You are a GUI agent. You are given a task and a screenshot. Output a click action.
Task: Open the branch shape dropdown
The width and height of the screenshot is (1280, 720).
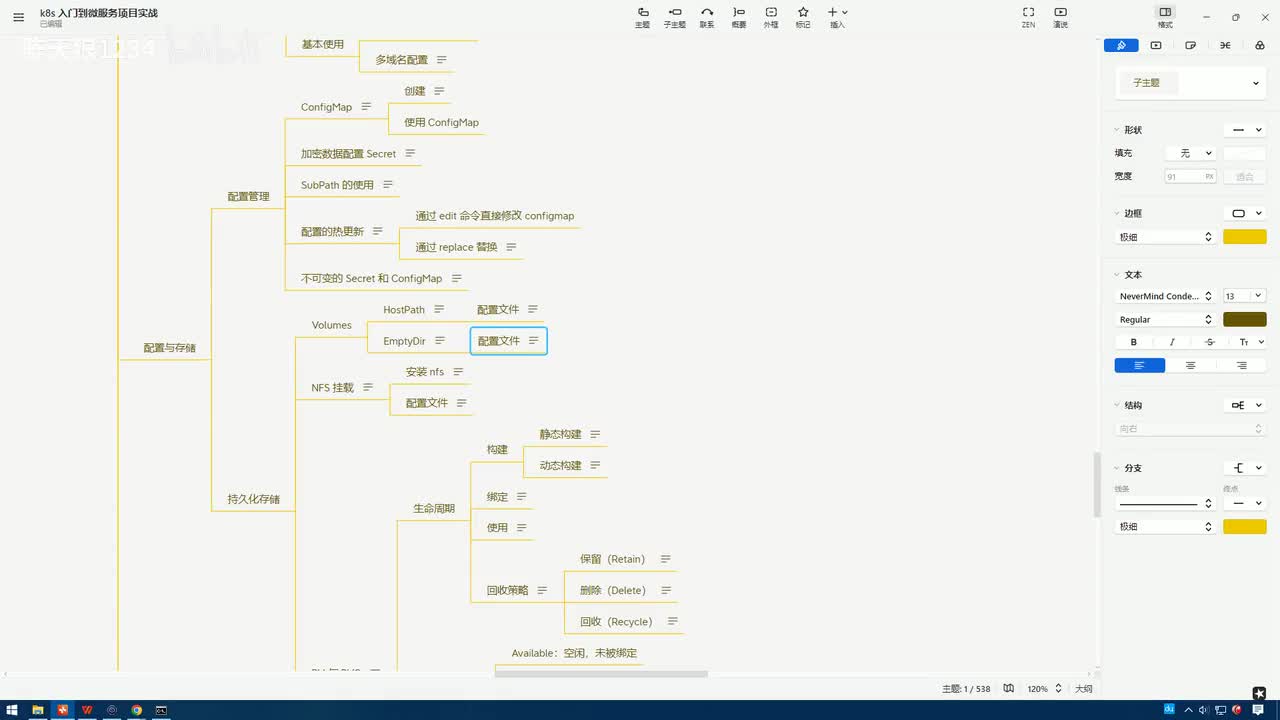click(x=1245, y=468)
